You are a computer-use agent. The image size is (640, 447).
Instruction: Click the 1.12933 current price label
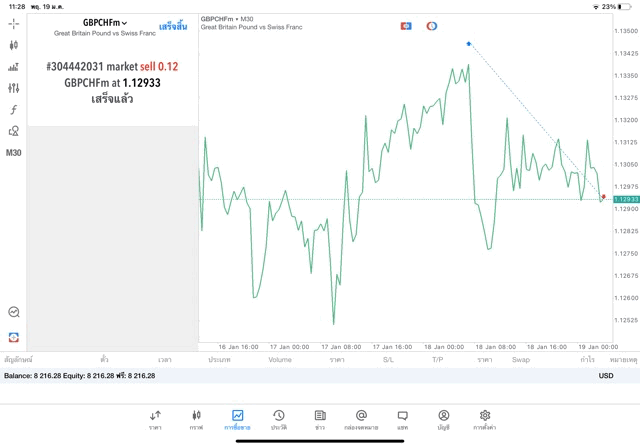click(x=626, y=199)
